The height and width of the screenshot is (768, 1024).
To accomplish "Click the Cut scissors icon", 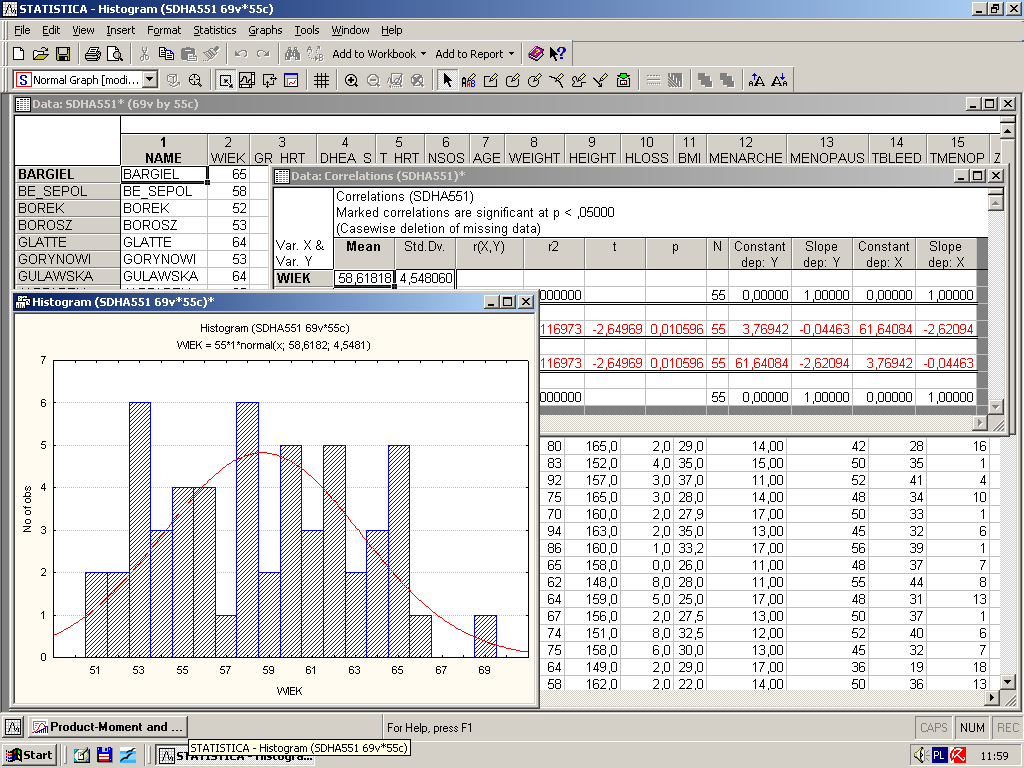I will (x=144, y=54).
